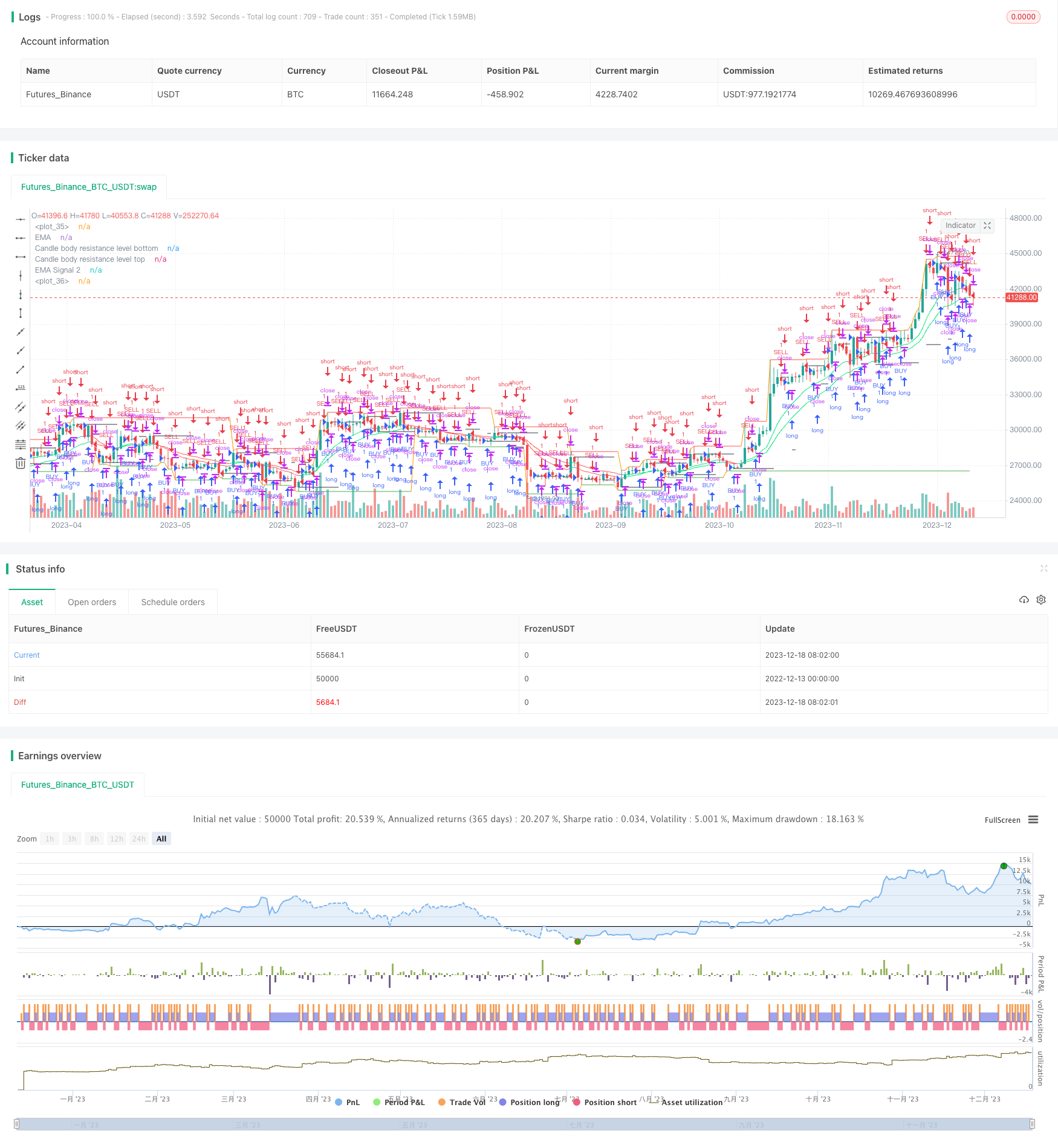The image size is (1058, 1148).
Task: Set zoom range to All
Action: 161,838
